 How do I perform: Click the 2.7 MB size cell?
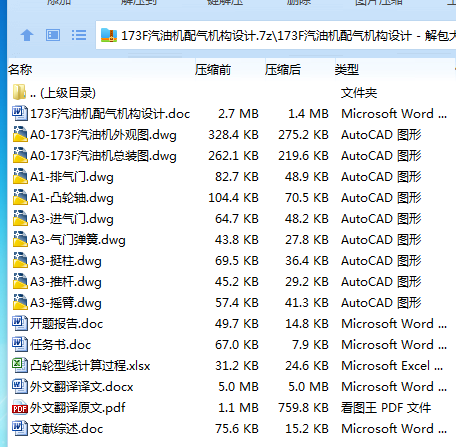(x=238, y=114)
